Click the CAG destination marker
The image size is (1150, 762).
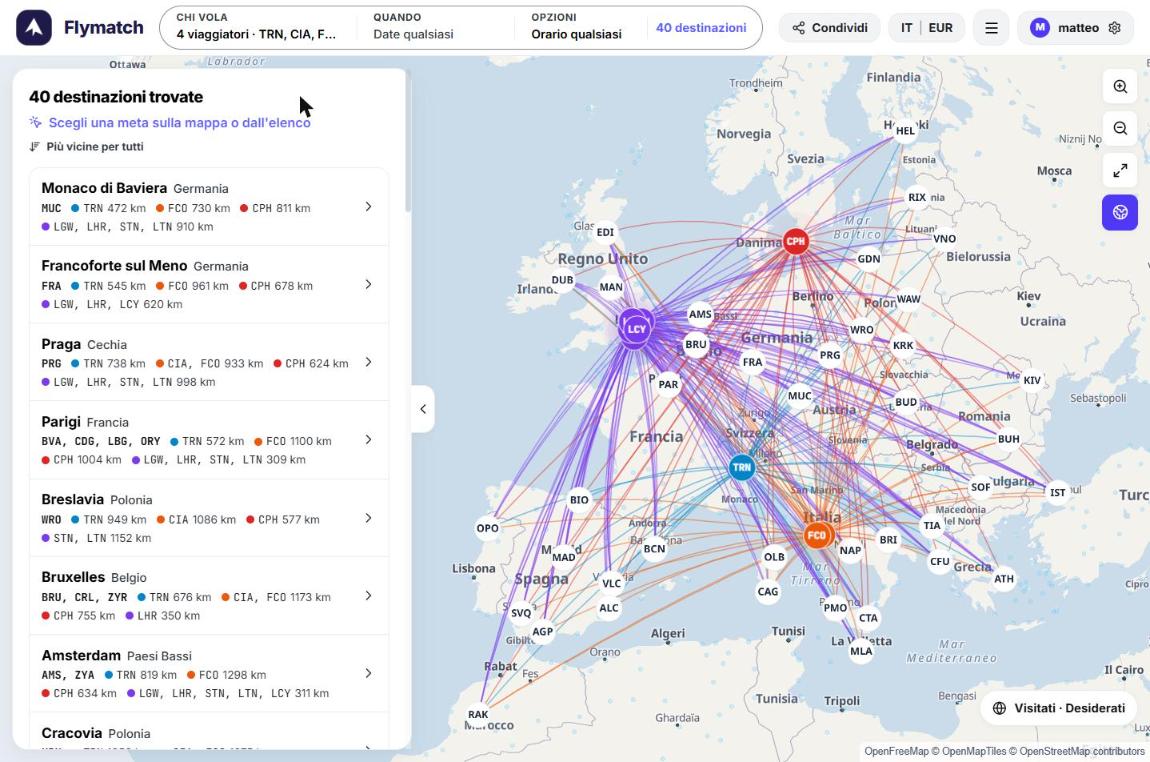768,591
